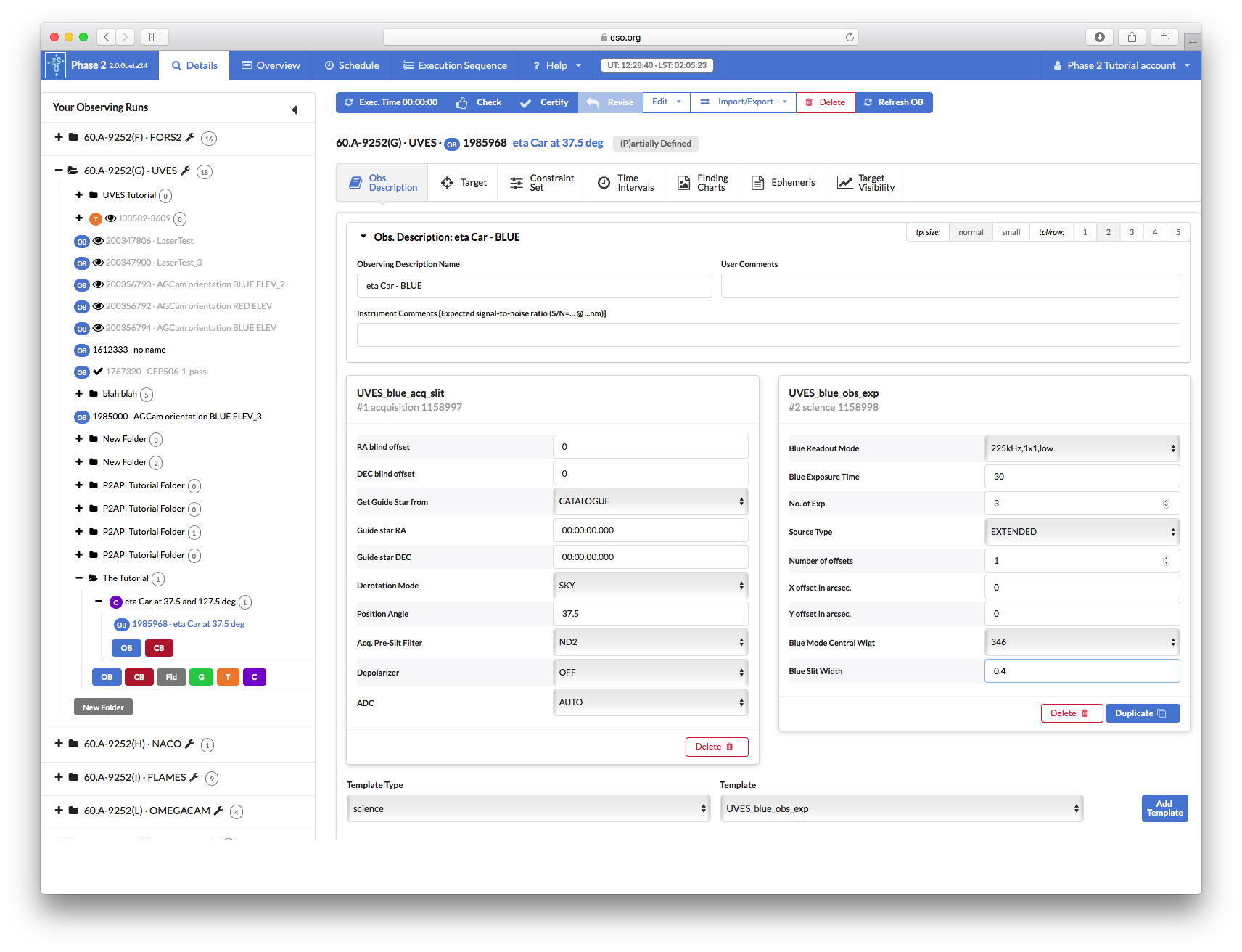Open the Get Guide Star from dropdown
Viewport: 1242px width, 952px height.
[650, 501]
